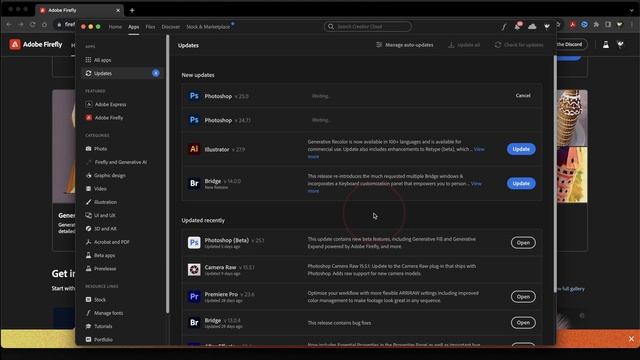Open Creative Cloud notifications bell

point(518,27)
